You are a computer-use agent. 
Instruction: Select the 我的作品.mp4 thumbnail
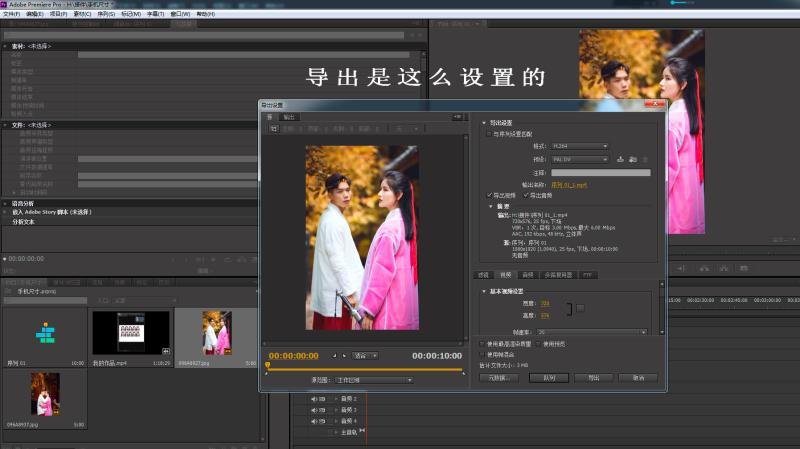coord(131,333)
